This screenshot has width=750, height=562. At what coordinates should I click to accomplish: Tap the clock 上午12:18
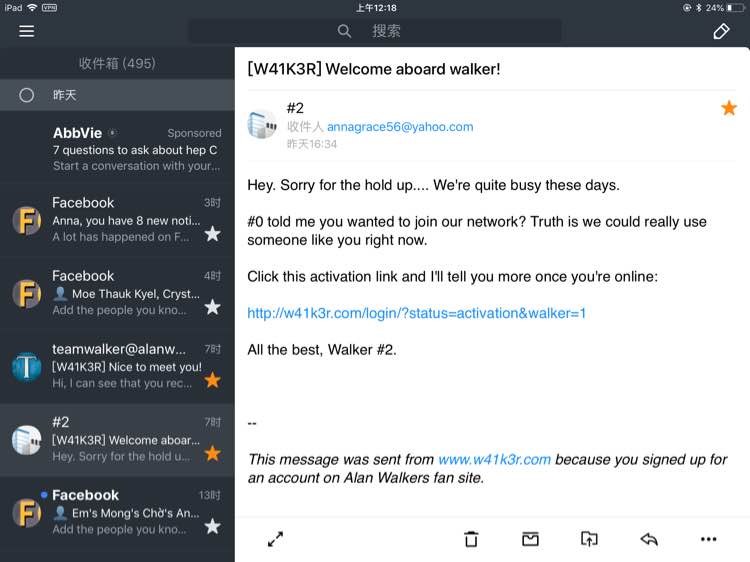[x=376, y=8]
